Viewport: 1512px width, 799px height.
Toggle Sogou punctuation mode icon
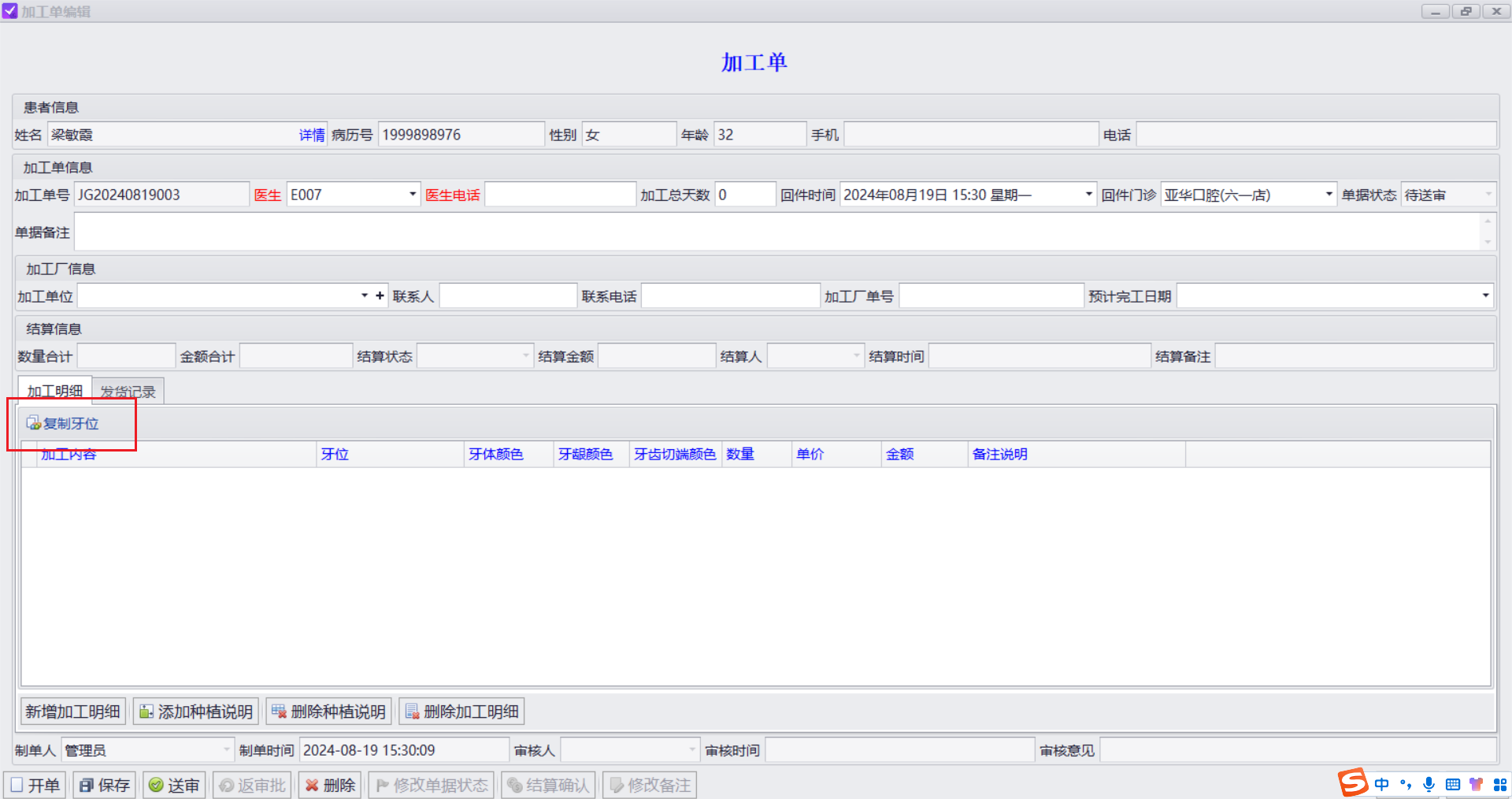[x=1406, y=784]
